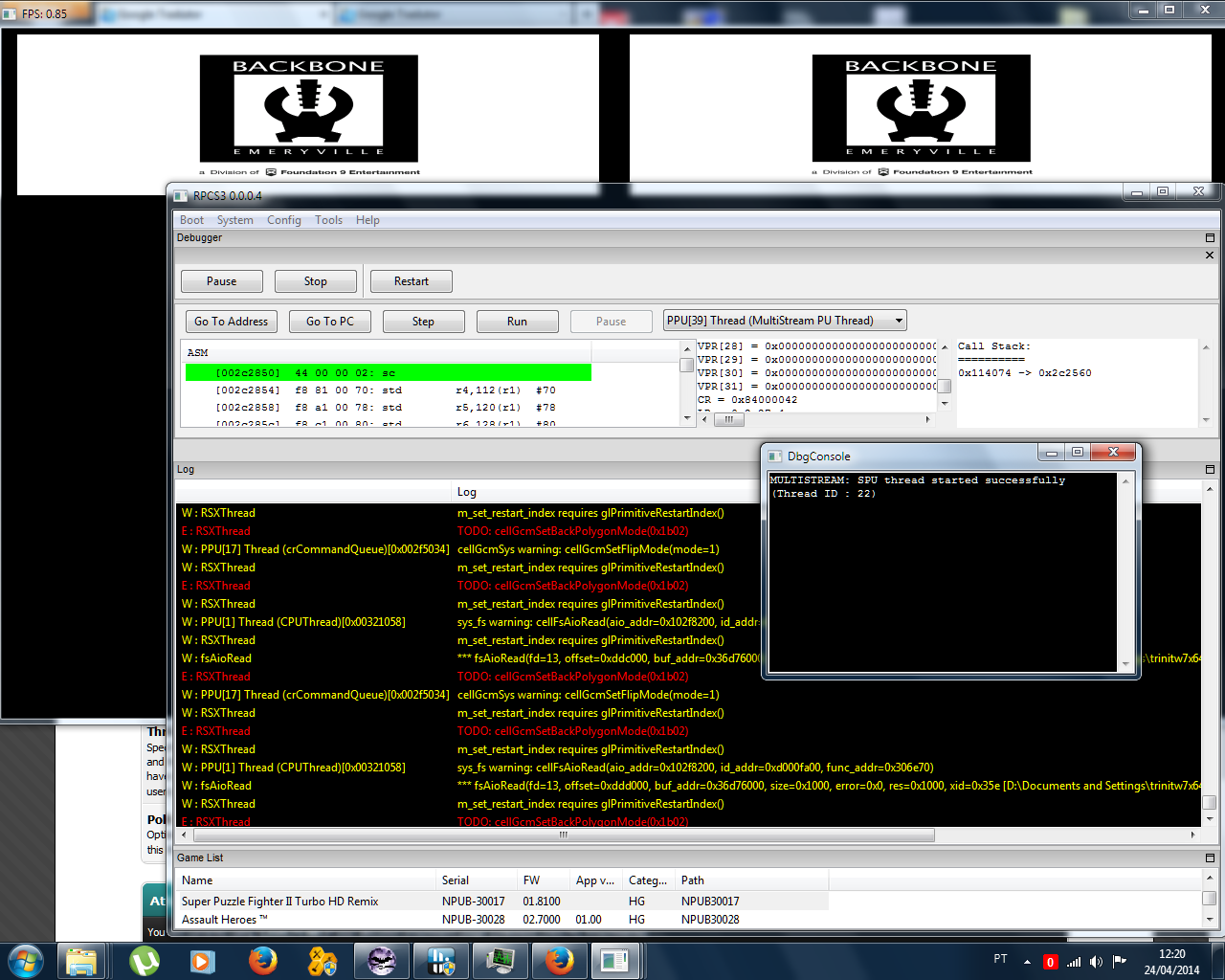Viewport: 1225px width, 980px height.
Task: Show hidden system tray icons
Action: point(1027,961)
